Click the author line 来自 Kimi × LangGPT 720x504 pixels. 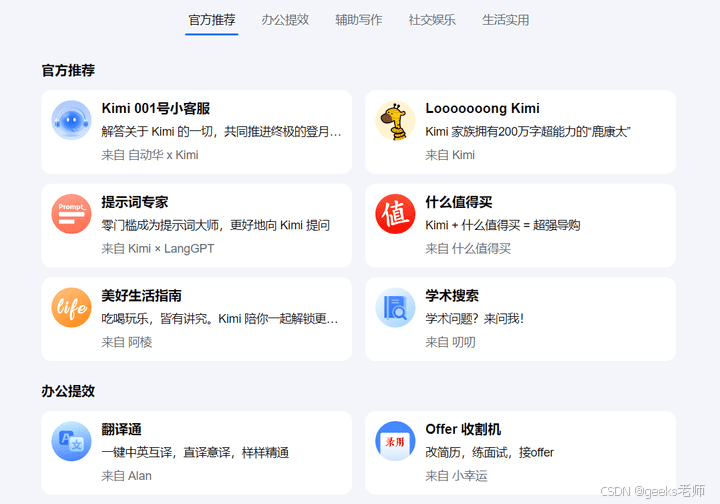click(158, 249)
